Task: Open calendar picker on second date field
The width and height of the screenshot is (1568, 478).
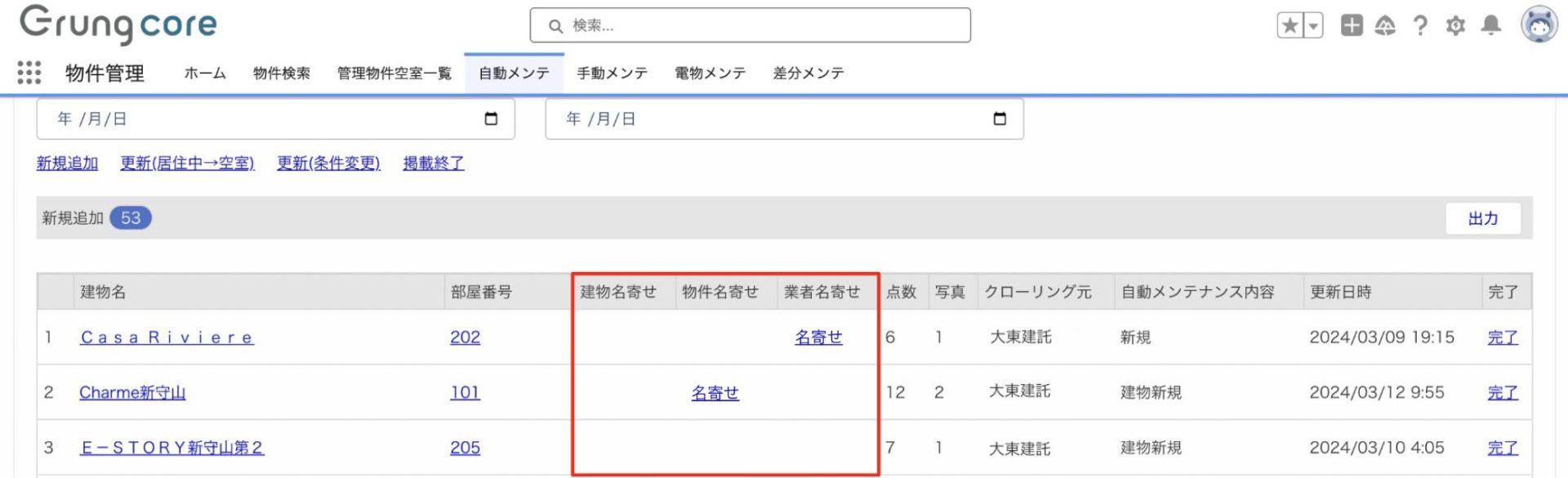Action: 1000,118
